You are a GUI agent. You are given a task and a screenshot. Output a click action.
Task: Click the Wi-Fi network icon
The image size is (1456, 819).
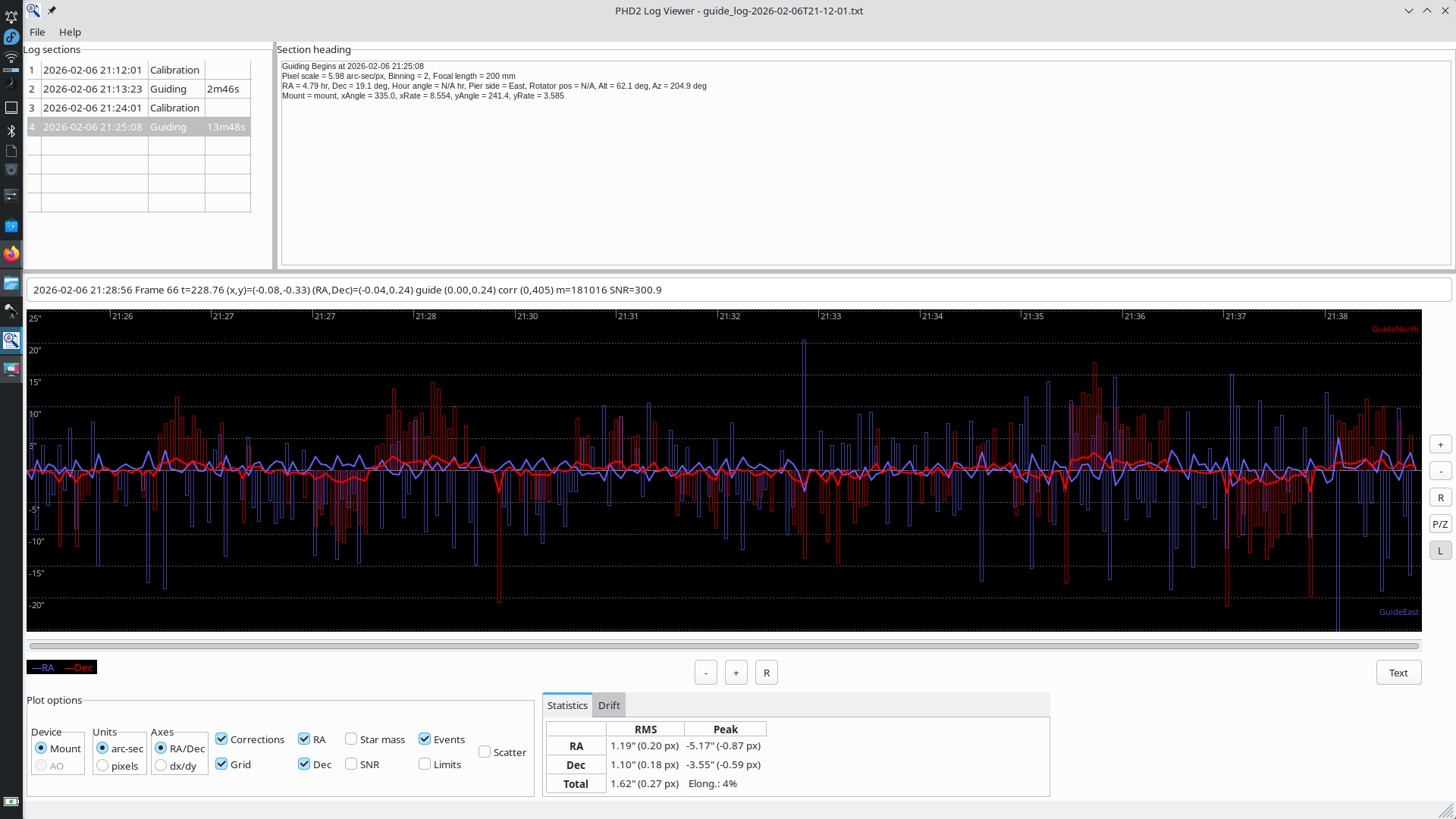click(11, 58)
